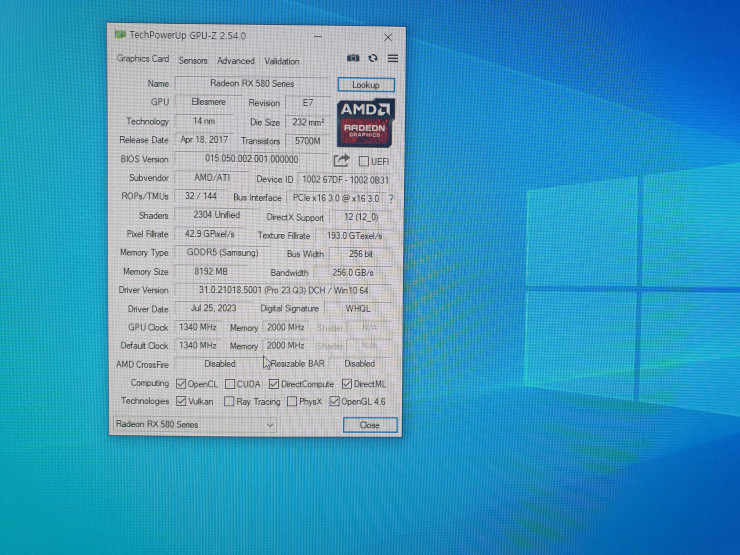The image size is (740, 555).
Task: Click the Revision value E7
Action: [x=308, y=103]
